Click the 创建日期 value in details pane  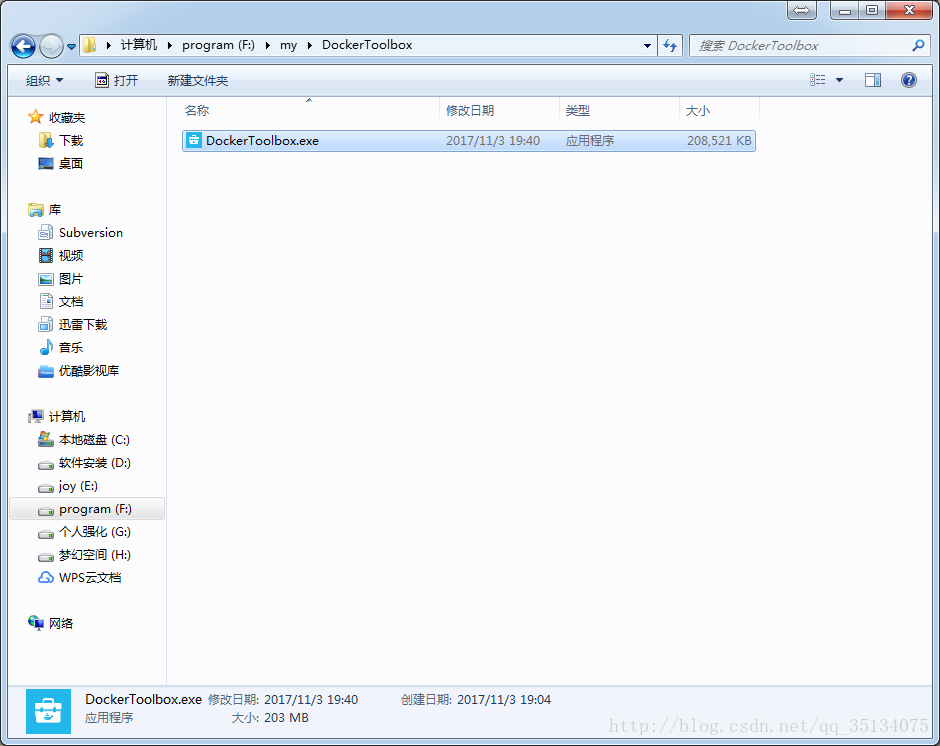click(504, 699)
